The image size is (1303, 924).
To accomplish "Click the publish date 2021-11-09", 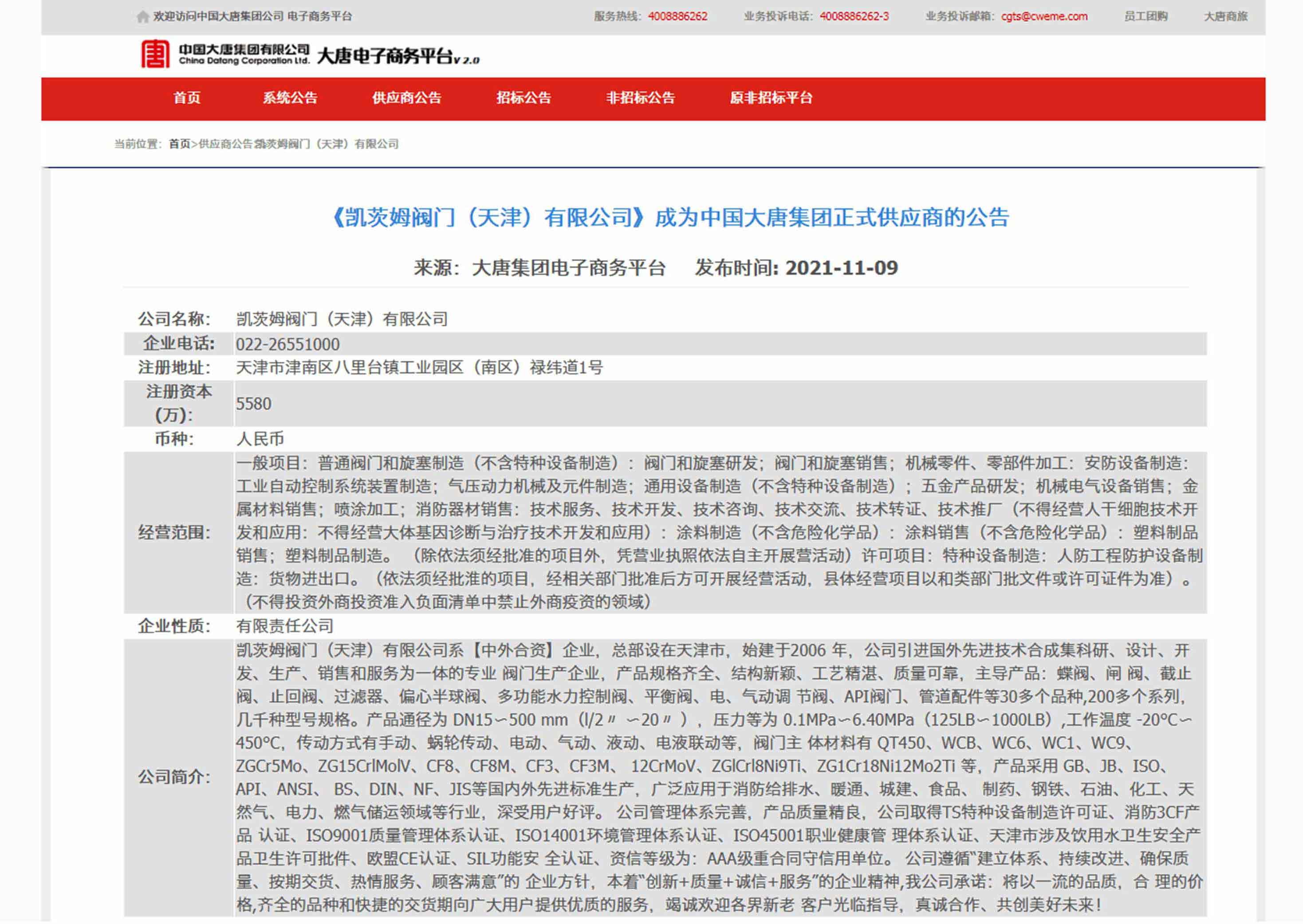I will (x=842, y=268).
